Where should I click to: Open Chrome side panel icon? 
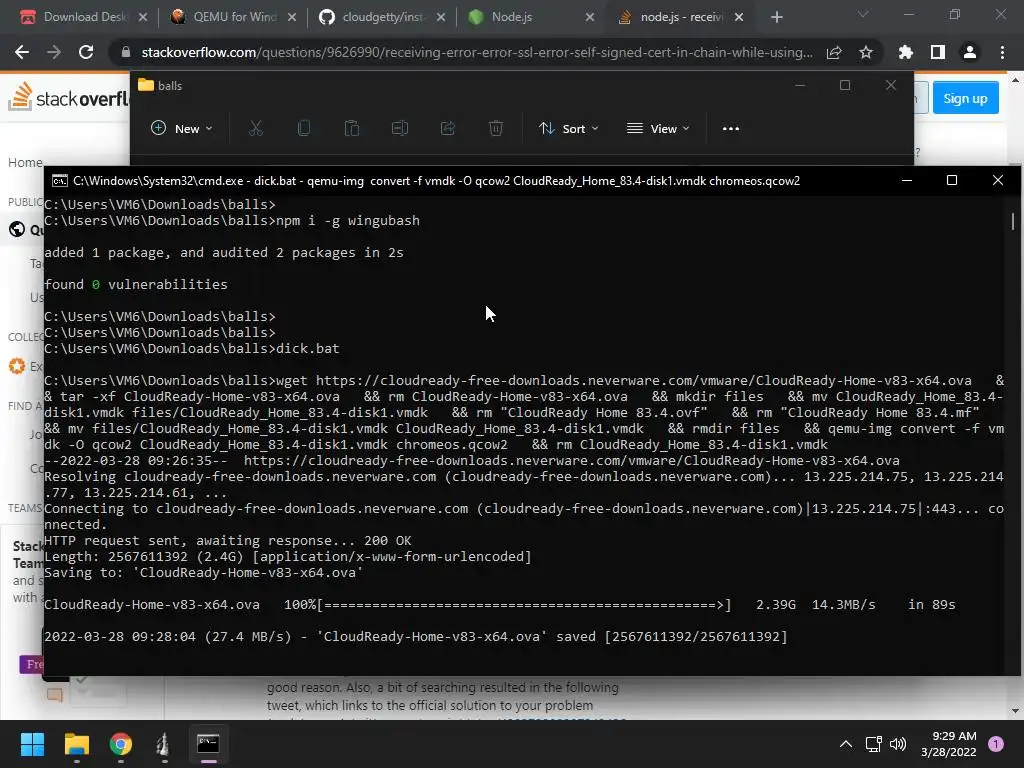coord(938,52)
